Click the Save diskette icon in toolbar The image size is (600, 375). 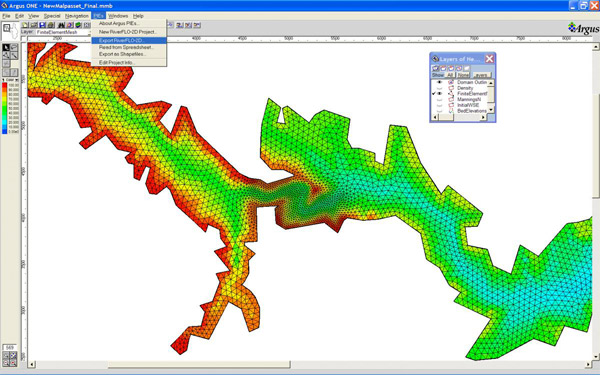coord(42,25)
